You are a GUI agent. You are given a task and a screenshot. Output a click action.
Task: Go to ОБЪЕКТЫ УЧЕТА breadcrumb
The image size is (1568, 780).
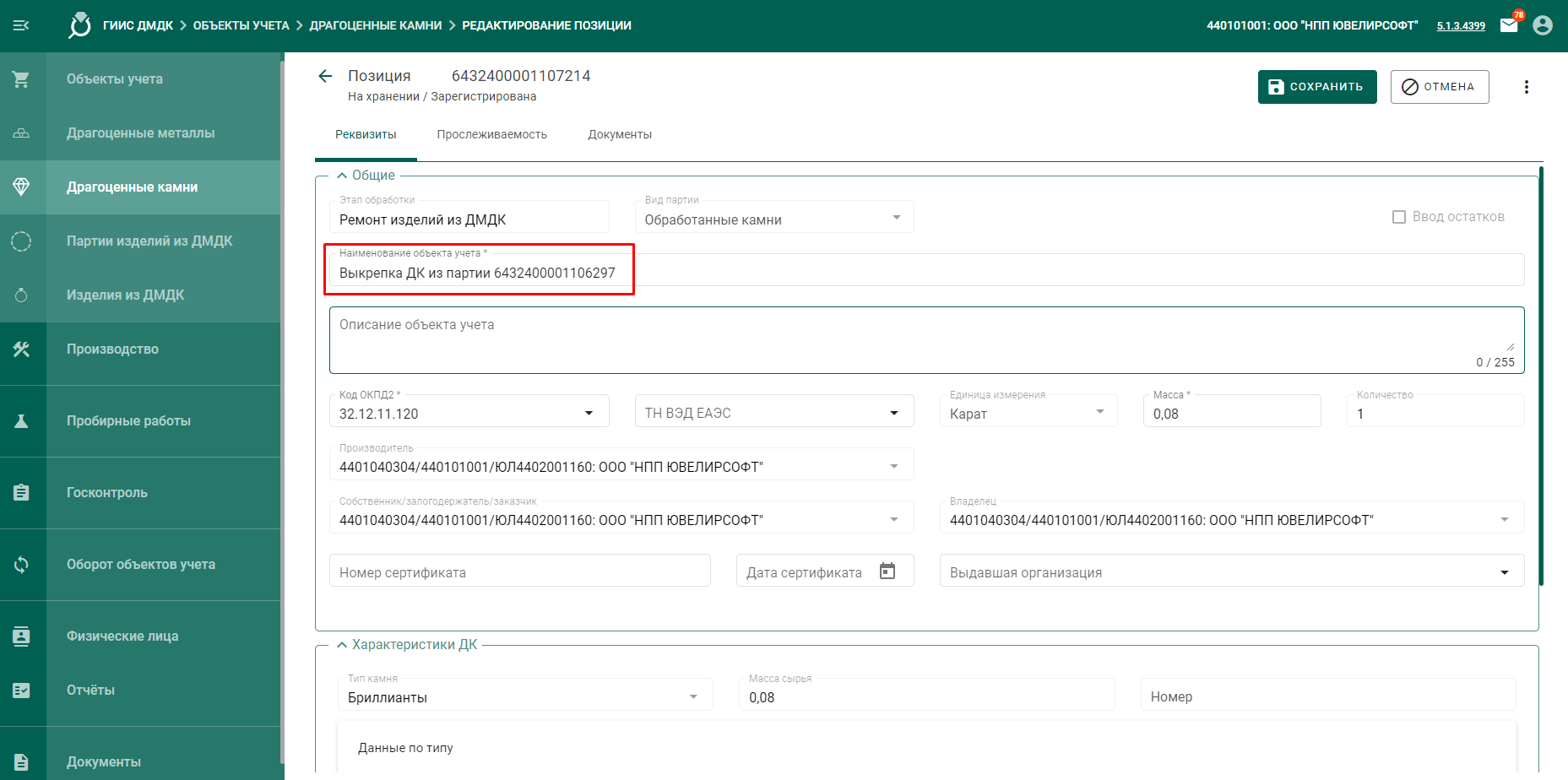241,25
